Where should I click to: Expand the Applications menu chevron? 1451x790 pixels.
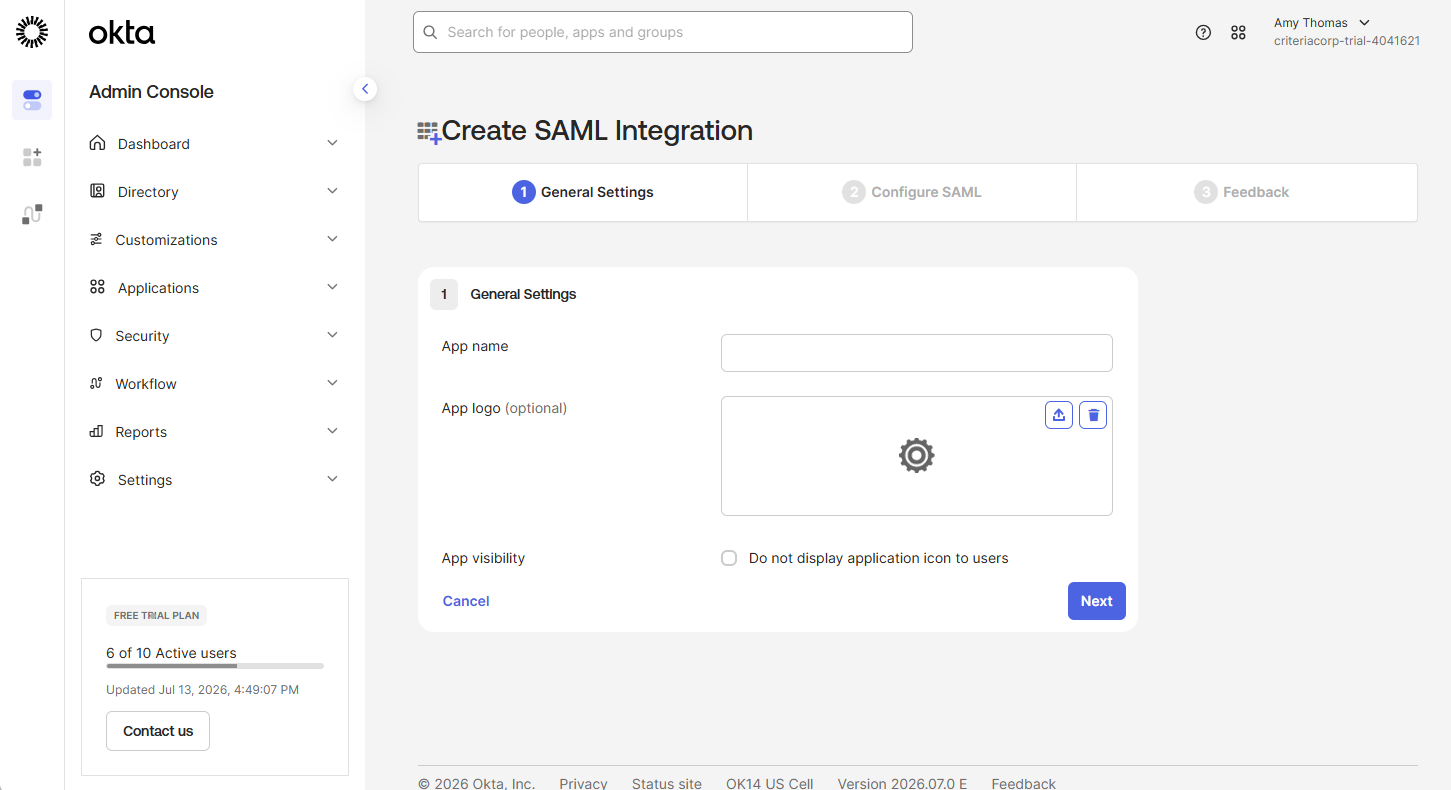(332, 287)
